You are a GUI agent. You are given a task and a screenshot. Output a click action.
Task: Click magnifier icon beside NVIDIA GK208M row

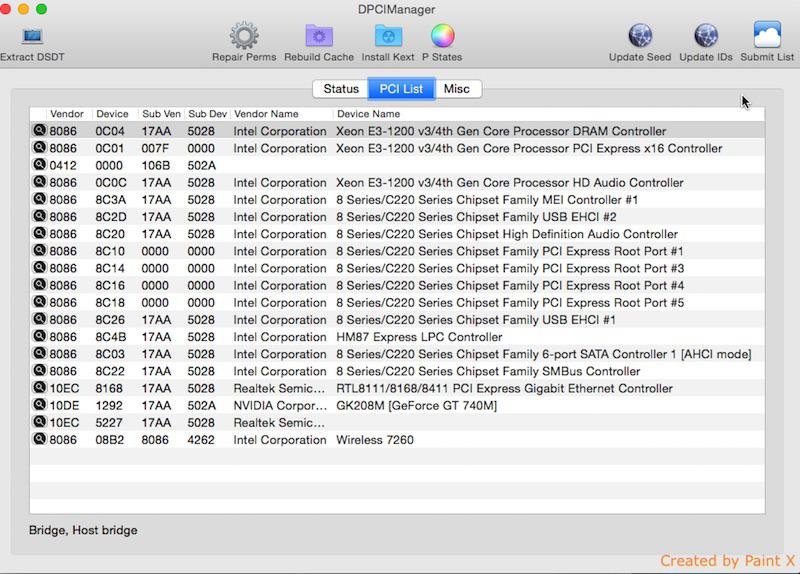point(39,405)
